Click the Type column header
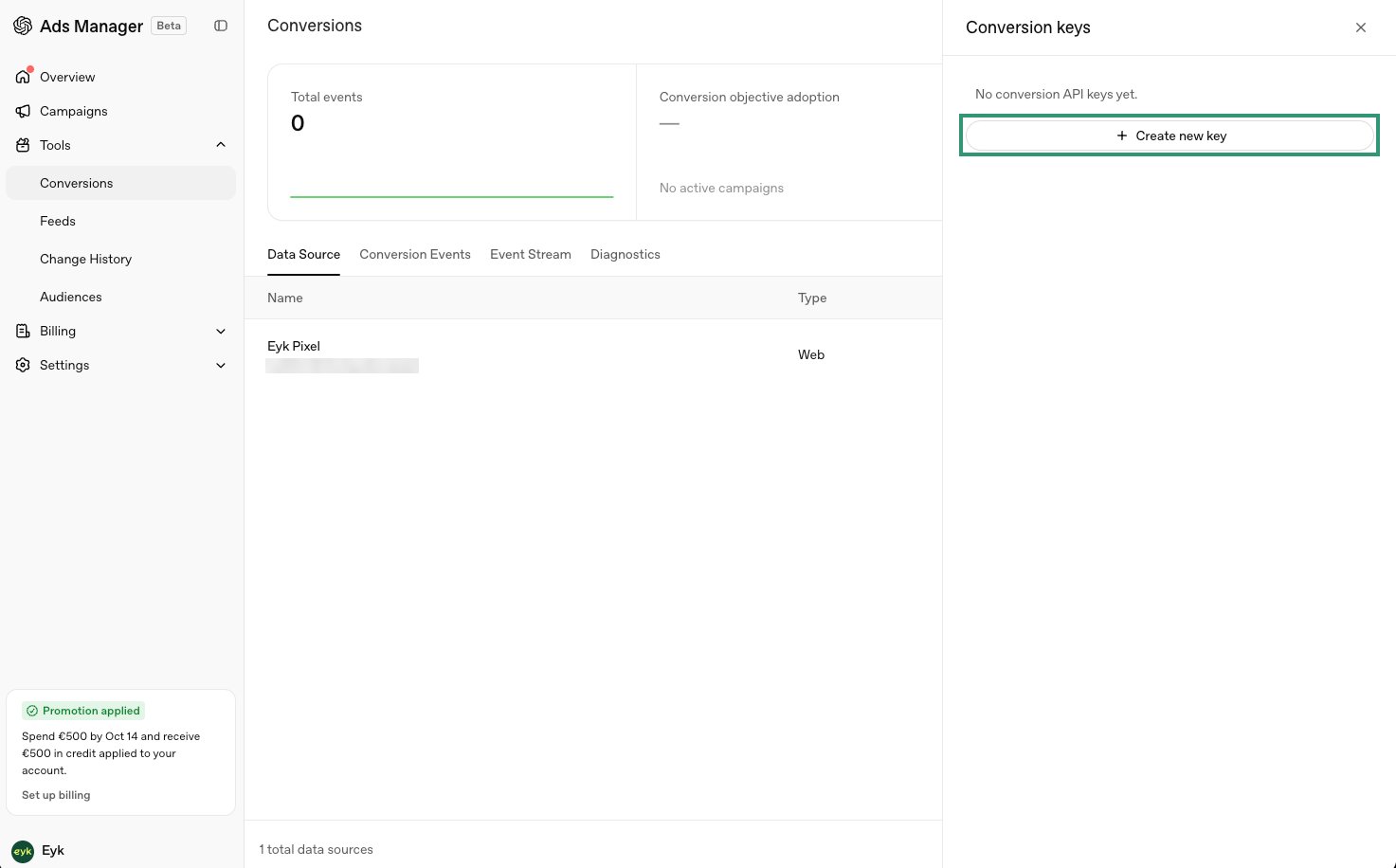The image size is (1396, 868). [812, 298]
